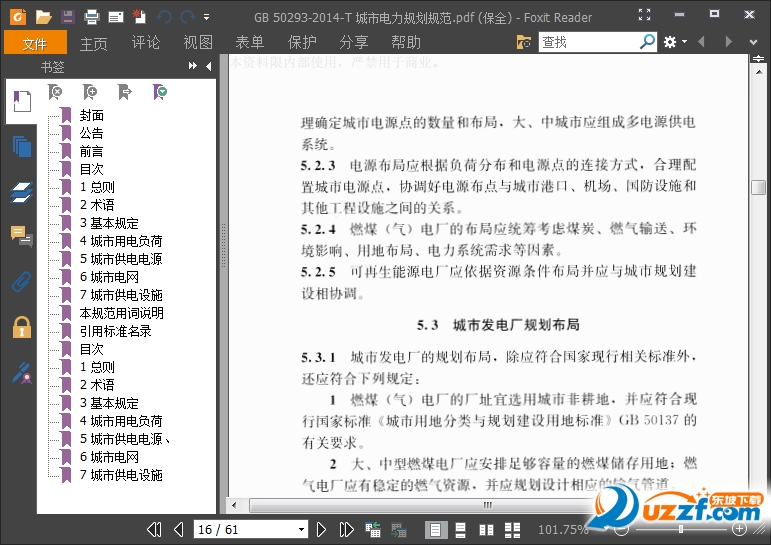Screen dimensions: 771x545
Task: Open quick access toolbar customize dropdown
Action: [x=207, y=17]
